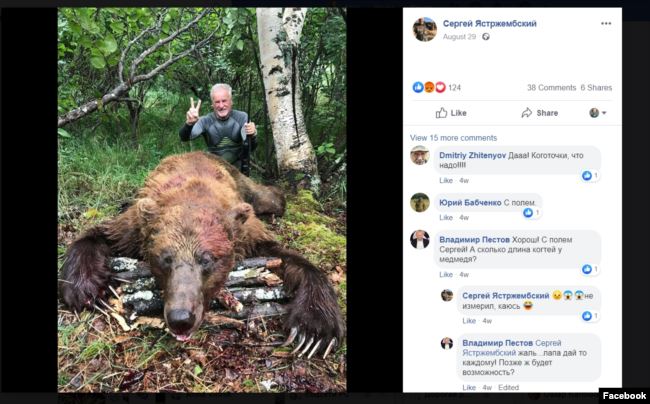The width and height of the screenshot is (650, 404).
Task: Click the like reaction badge on Dmitriy's comment
Action: (x=589, y=175)
